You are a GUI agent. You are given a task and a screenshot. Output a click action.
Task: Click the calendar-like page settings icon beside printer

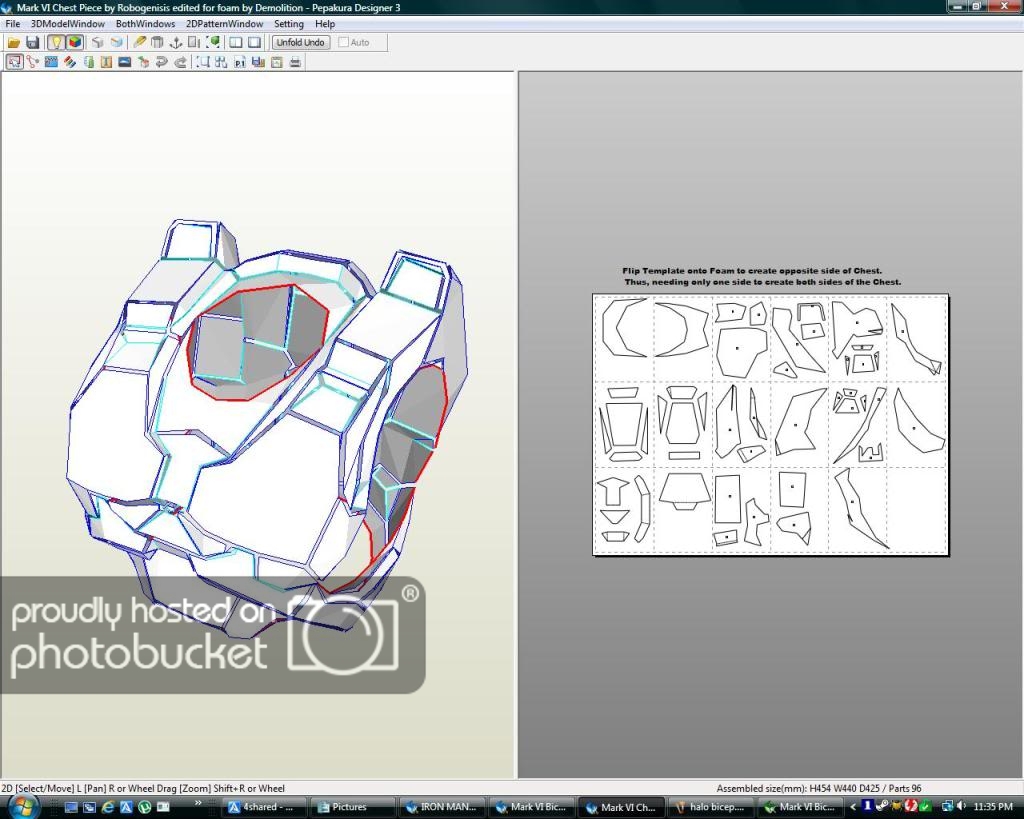point(277,62)
